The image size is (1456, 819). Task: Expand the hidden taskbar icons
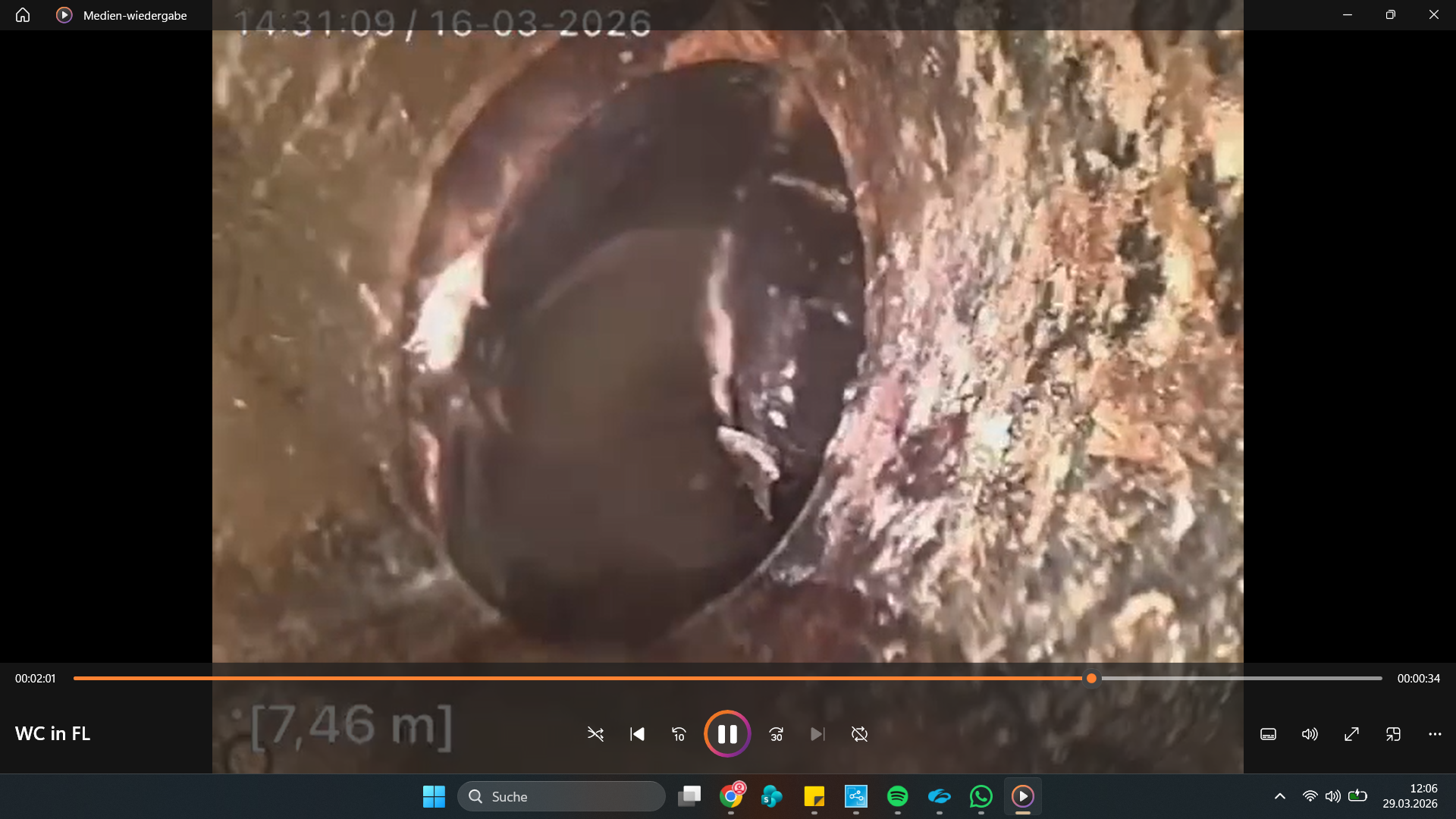tap(1279, 796)
